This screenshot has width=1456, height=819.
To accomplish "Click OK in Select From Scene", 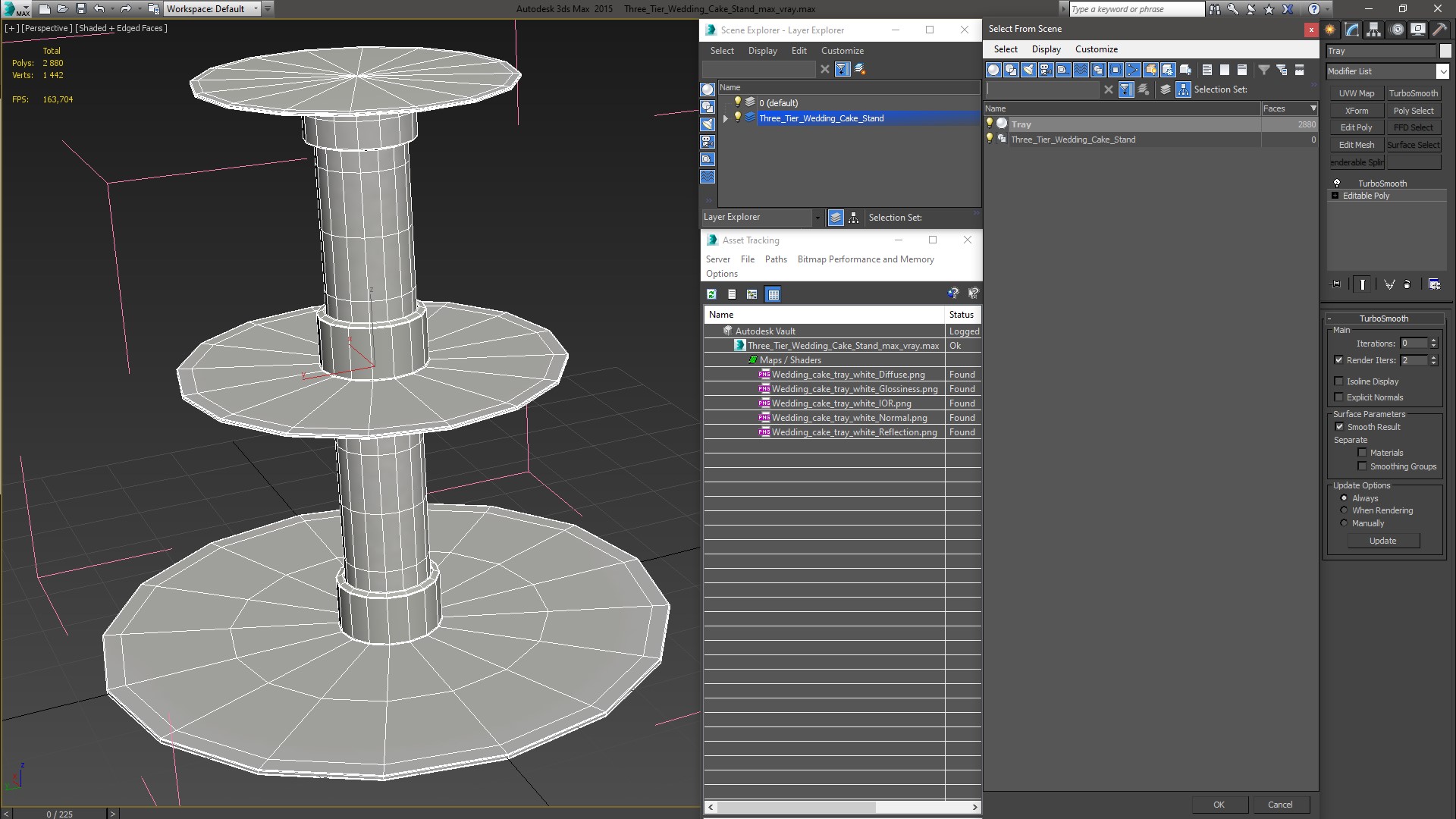I will pos(1219,805).
